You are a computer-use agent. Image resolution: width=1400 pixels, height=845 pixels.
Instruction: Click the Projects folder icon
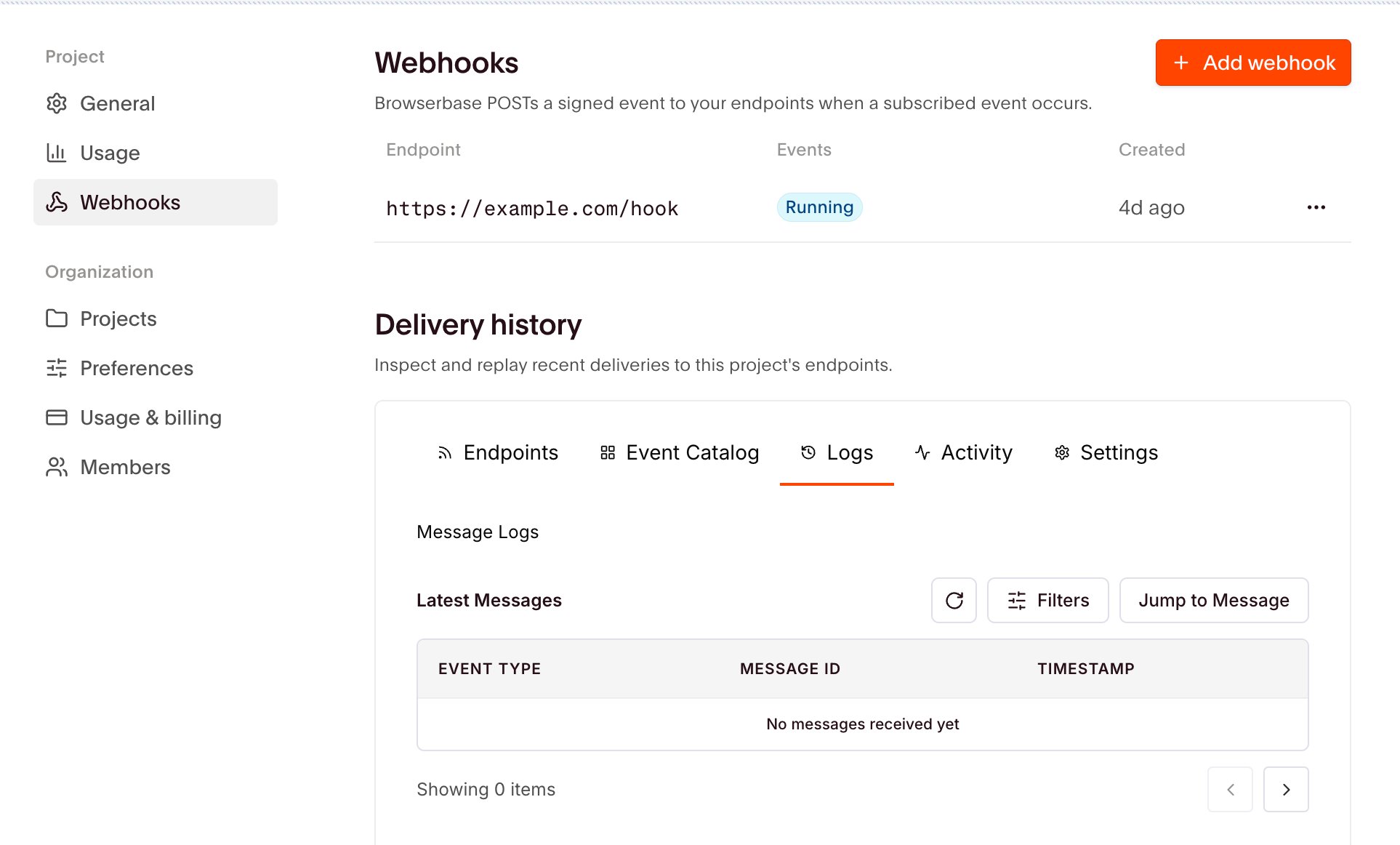(x=57, y=319)
